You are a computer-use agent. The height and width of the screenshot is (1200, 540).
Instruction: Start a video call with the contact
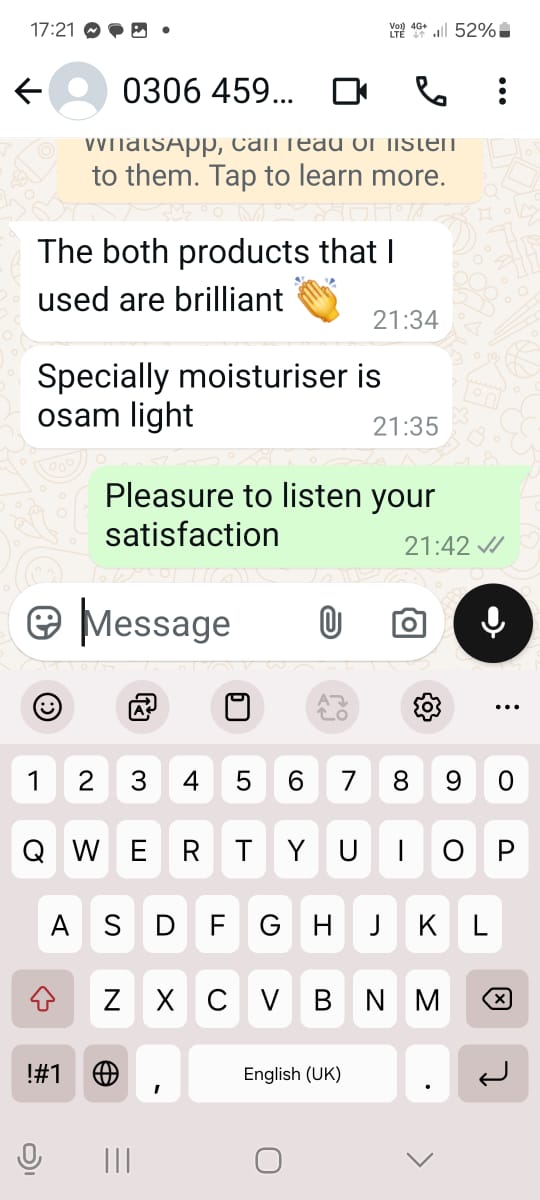tap(350, 92)
